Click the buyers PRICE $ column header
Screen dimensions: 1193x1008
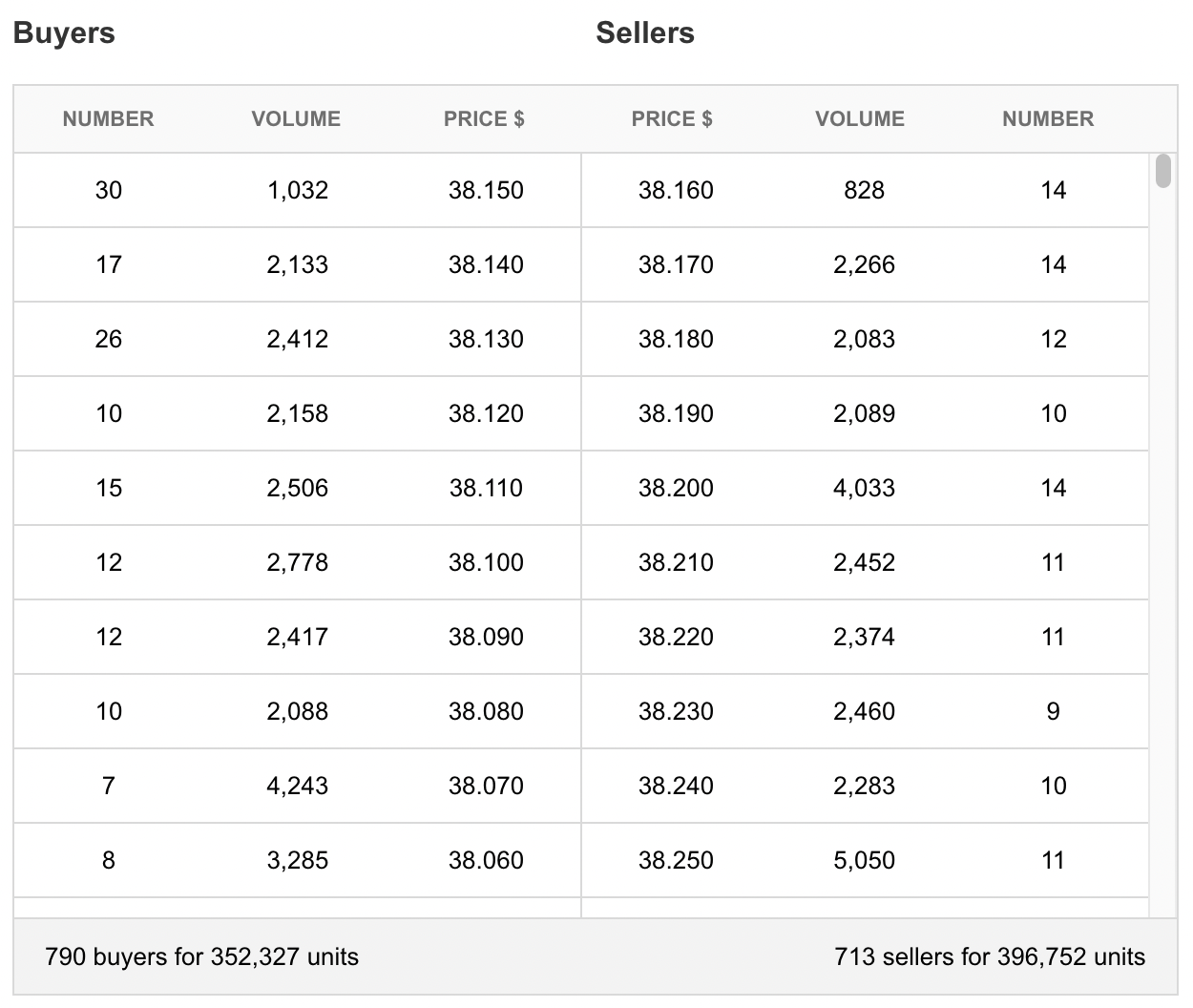click(x=484, y=119)
